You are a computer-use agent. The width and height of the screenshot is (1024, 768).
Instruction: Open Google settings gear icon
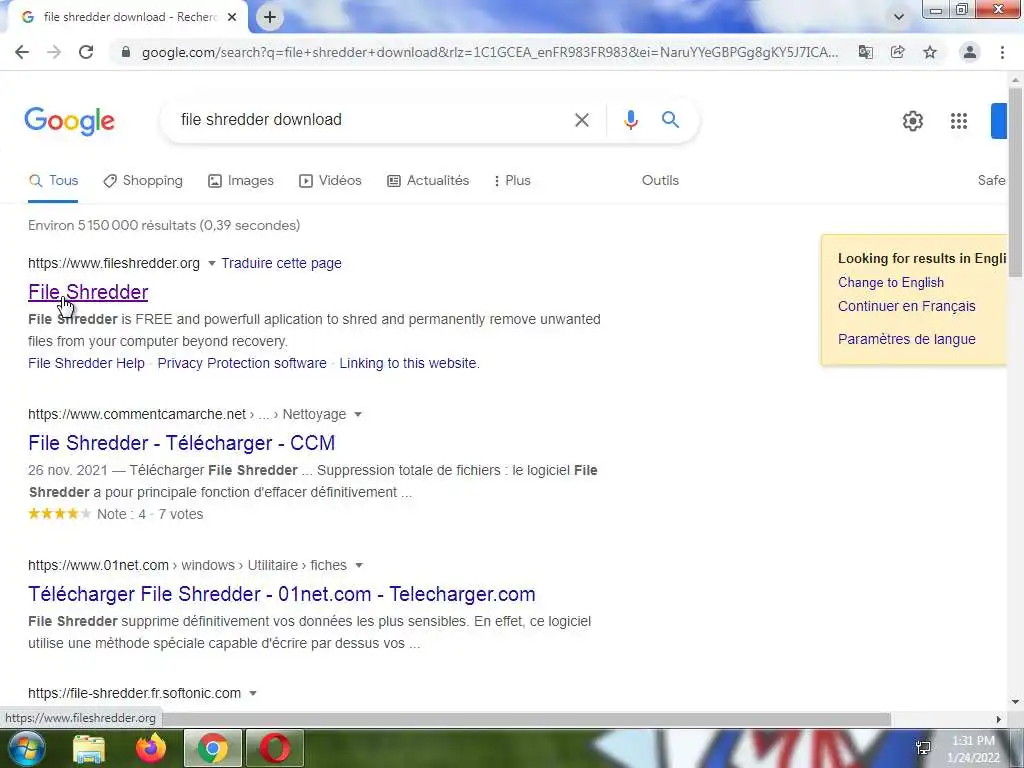click(x=913, y=121)
